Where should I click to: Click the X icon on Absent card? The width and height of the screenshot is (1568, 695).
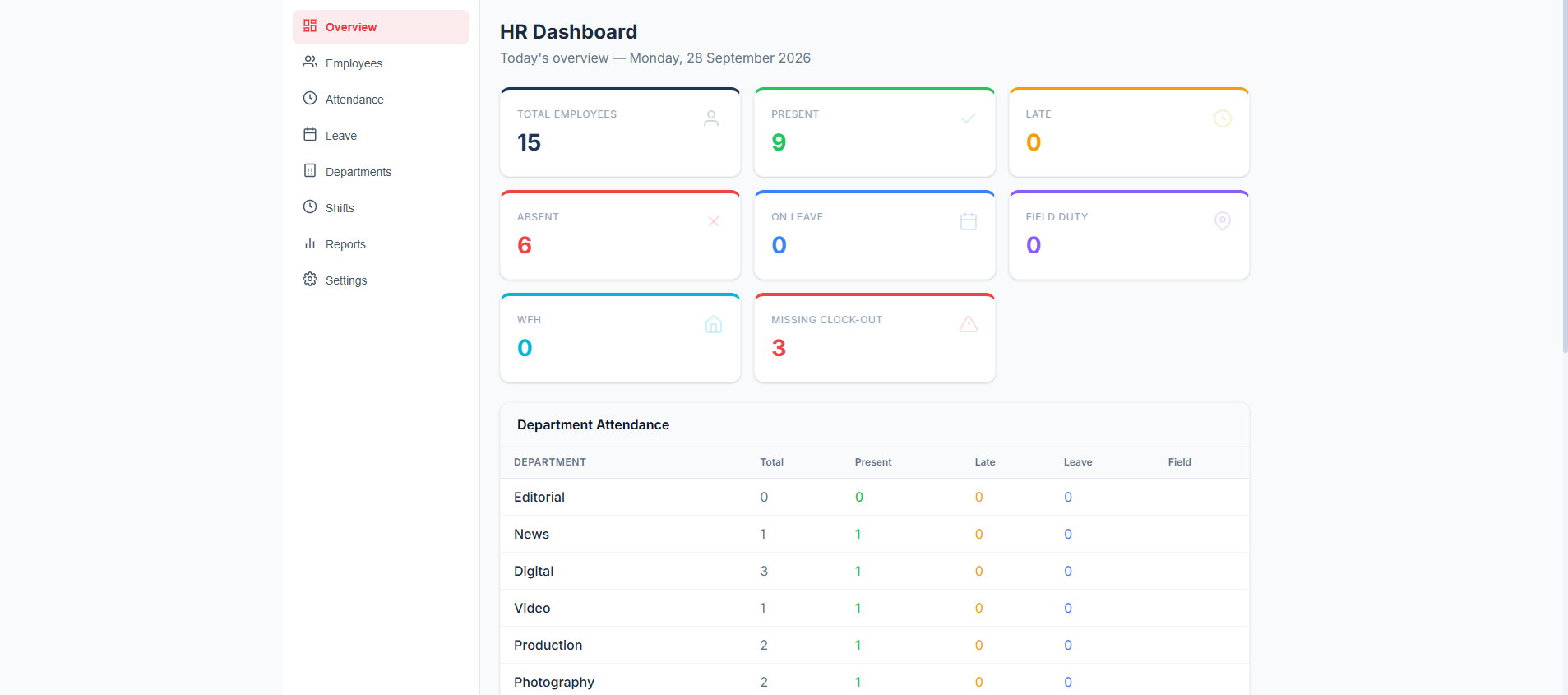point(714,221)
